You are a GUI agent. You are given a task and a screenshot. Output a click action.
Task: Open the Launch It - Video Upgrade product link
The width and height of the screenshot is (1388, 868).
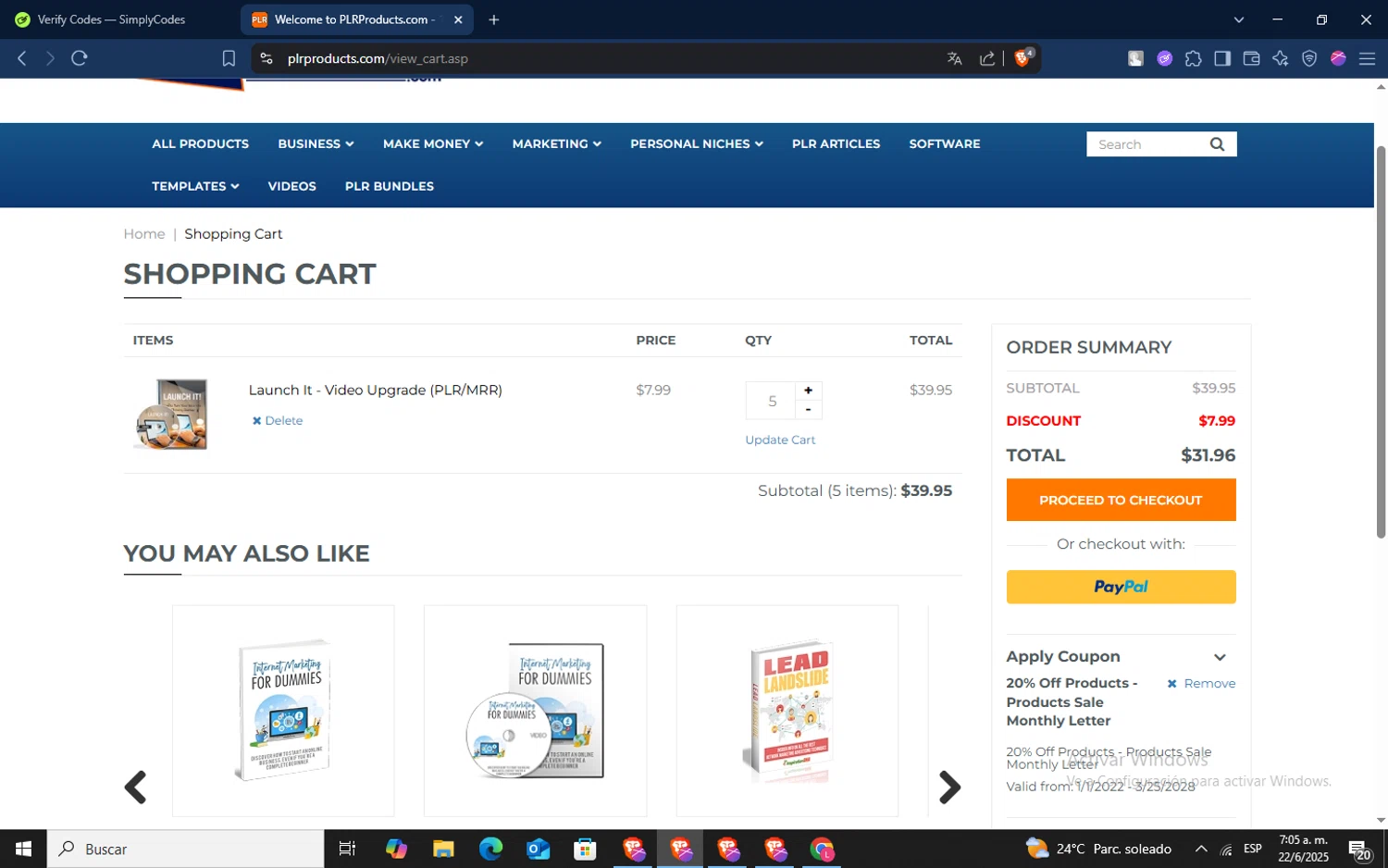pyautogui.click(x=375, y=391)
